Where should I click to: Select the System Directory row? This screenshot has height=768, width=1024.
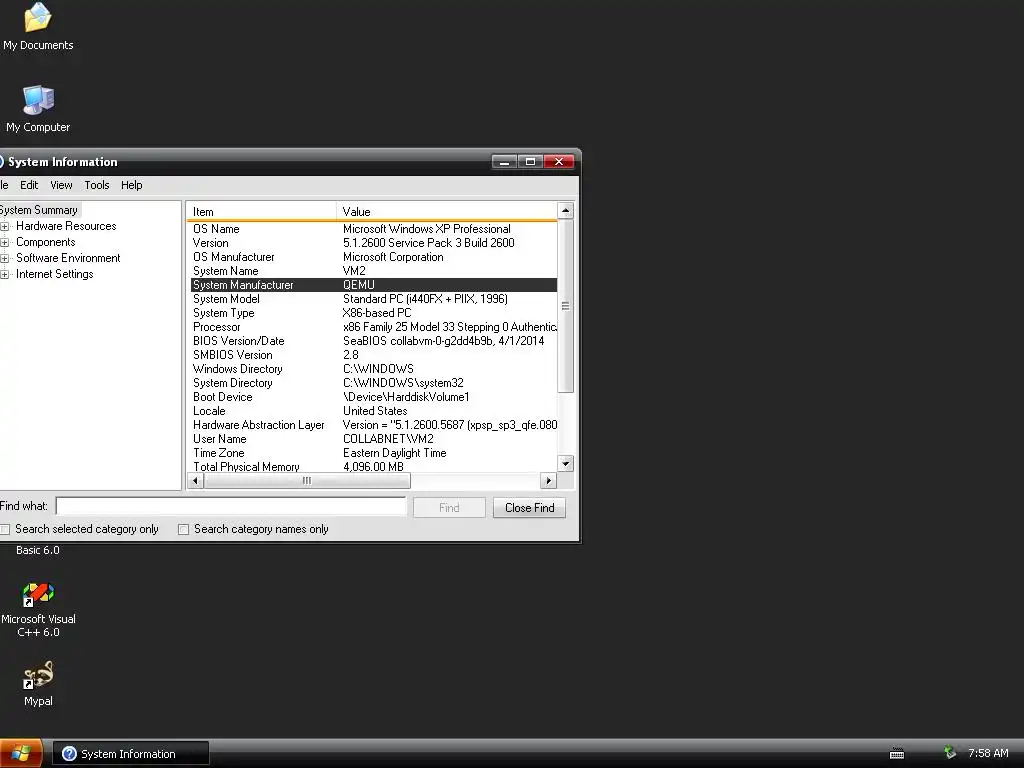(x=374, y=383)
